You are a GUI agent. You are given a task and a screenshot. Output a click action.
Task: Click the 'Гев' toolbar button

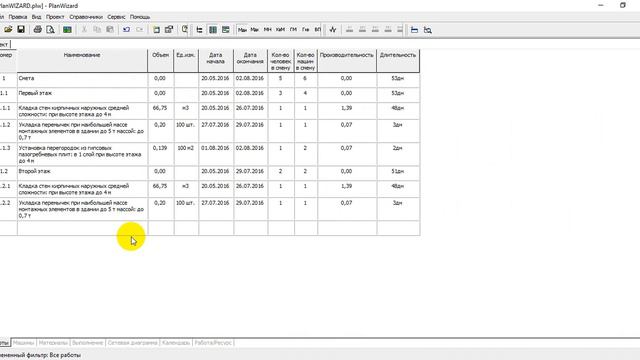[x=306, y=30]
